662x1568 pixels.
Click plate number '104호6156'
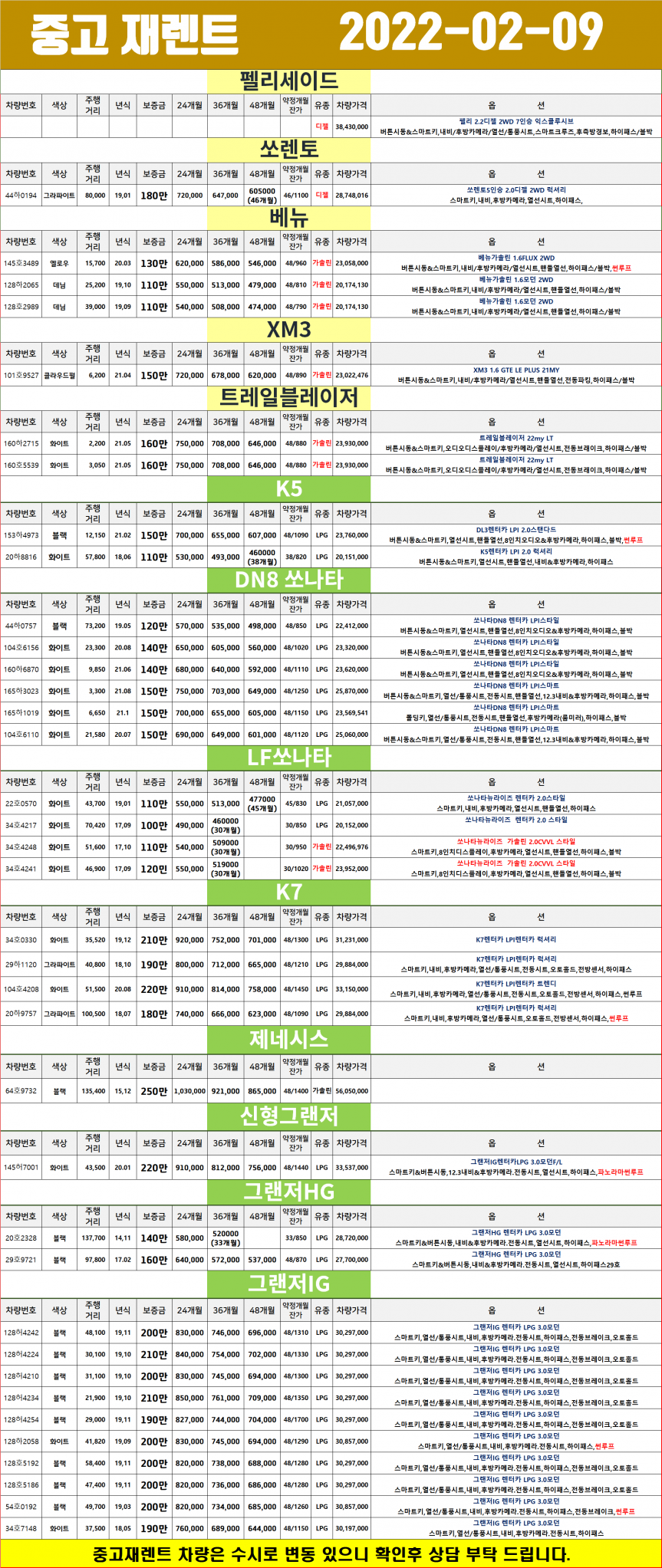[21, 647]
